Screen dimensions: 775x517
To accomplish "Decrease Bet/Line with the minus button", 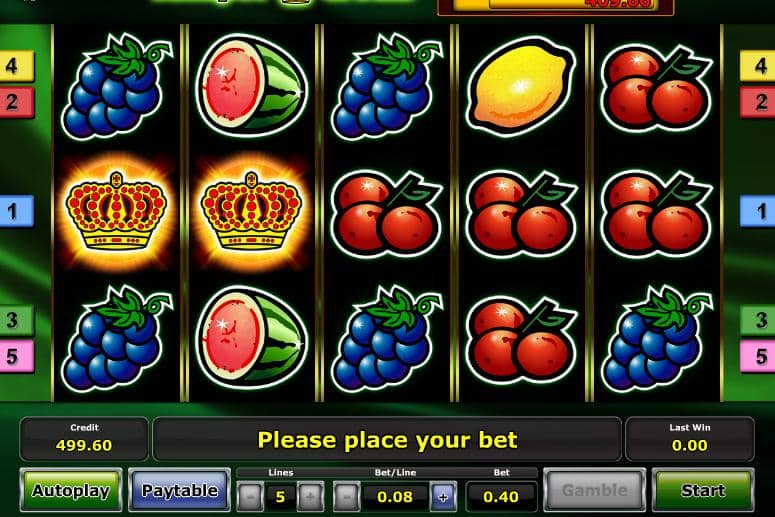I will (346, 496).
